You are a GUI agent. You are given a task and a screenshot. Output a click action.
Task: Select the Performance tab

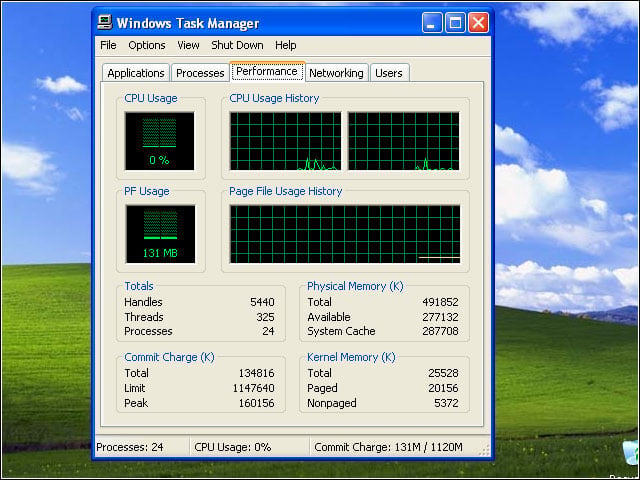[x=267, y=71]
